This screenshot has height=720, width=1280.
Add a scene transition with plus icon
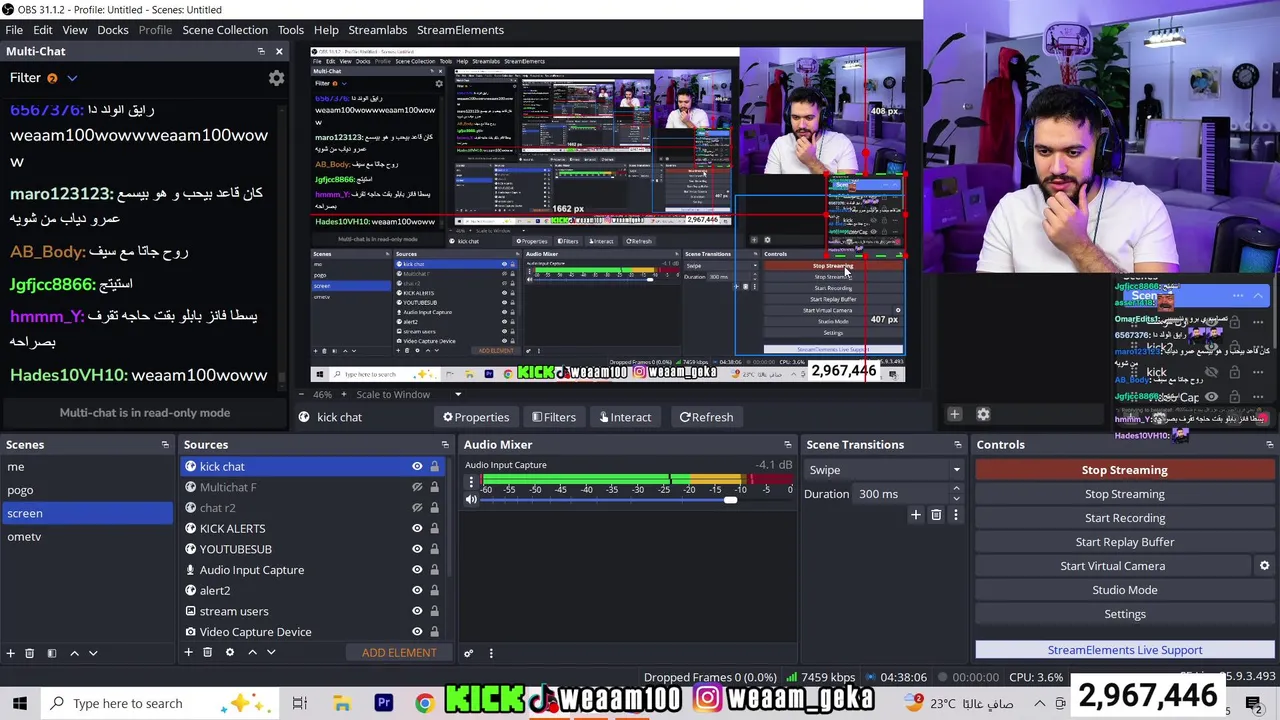tap(915, 515)
